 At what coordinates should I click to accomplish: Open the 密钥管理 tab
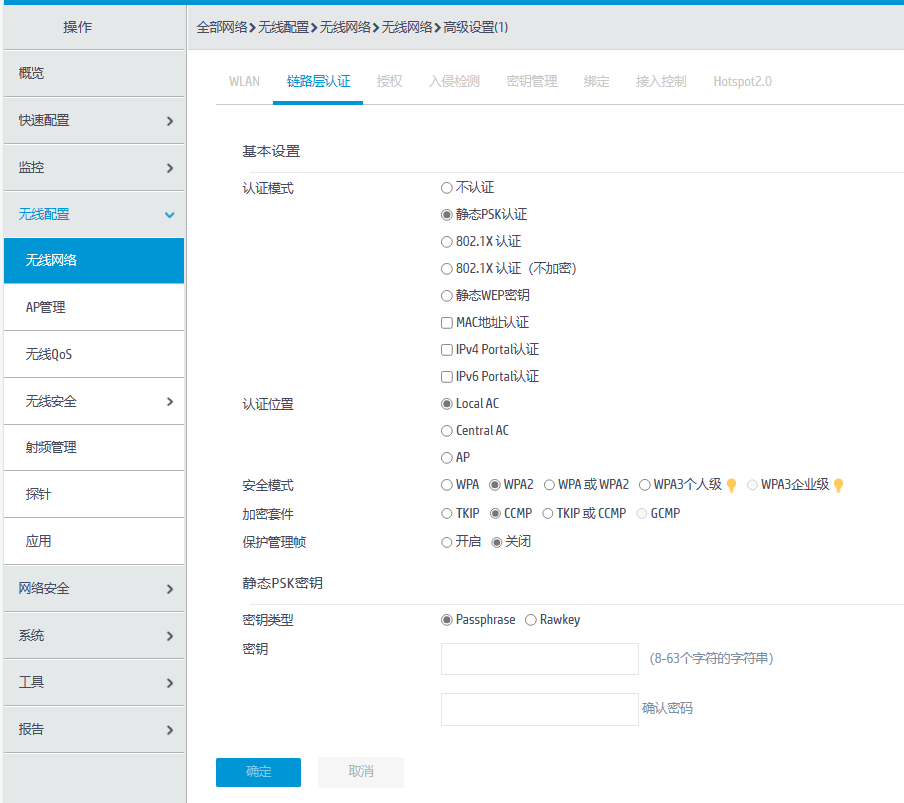point(532,82)
